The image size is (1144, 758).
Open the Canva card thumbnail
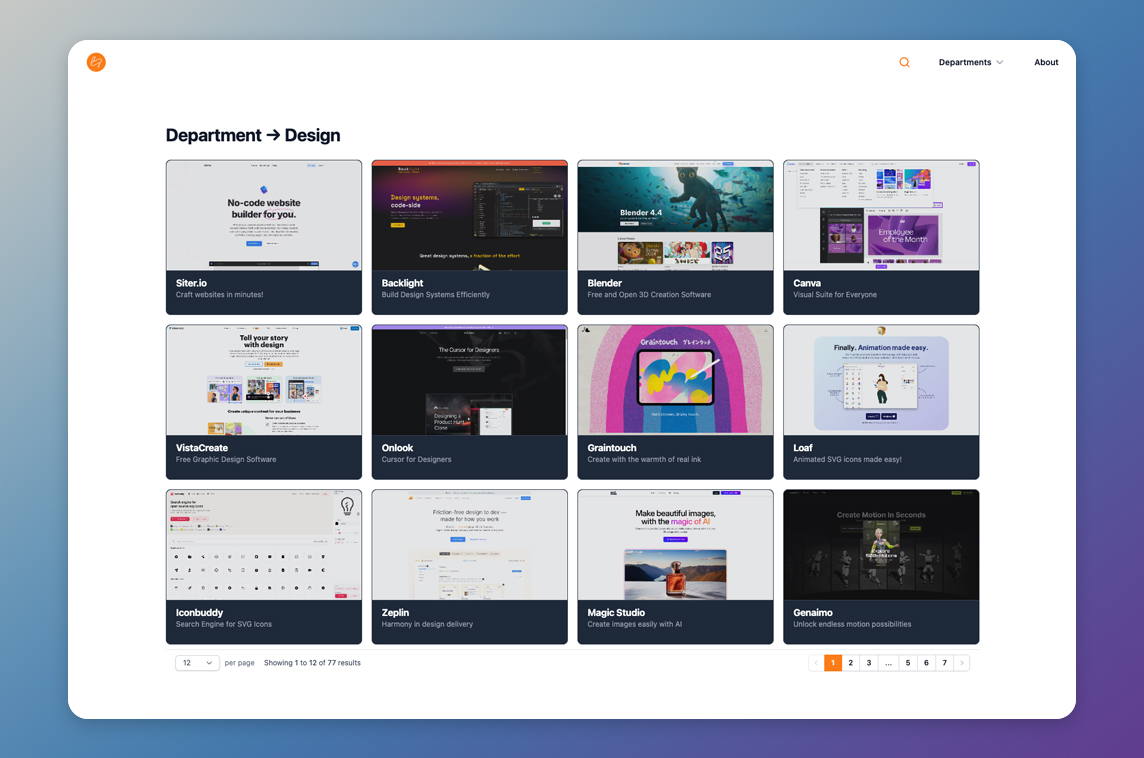881,215
